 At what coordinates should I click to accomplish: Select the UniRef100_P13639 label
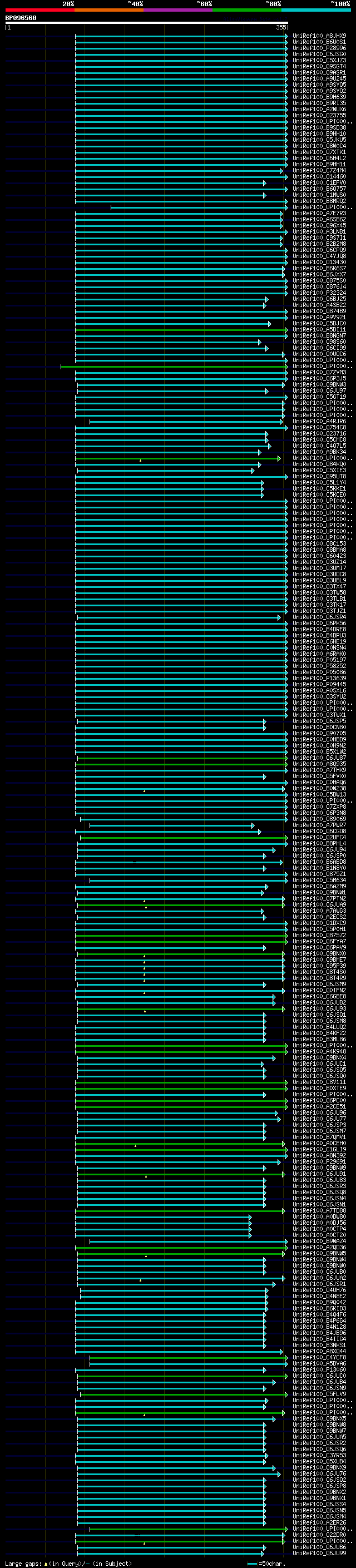(319, 679)
